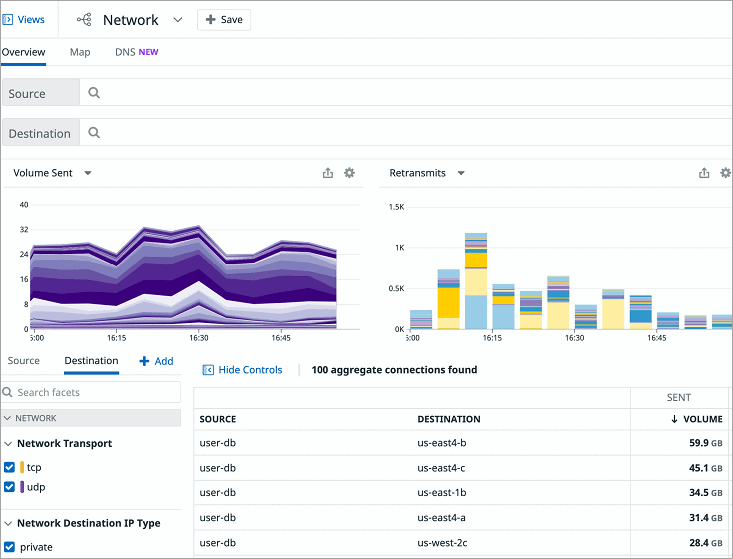Click the Add facet link
The height and width of the screenshot is (559, 733).
pyautogui.click(x=164, y=361)
